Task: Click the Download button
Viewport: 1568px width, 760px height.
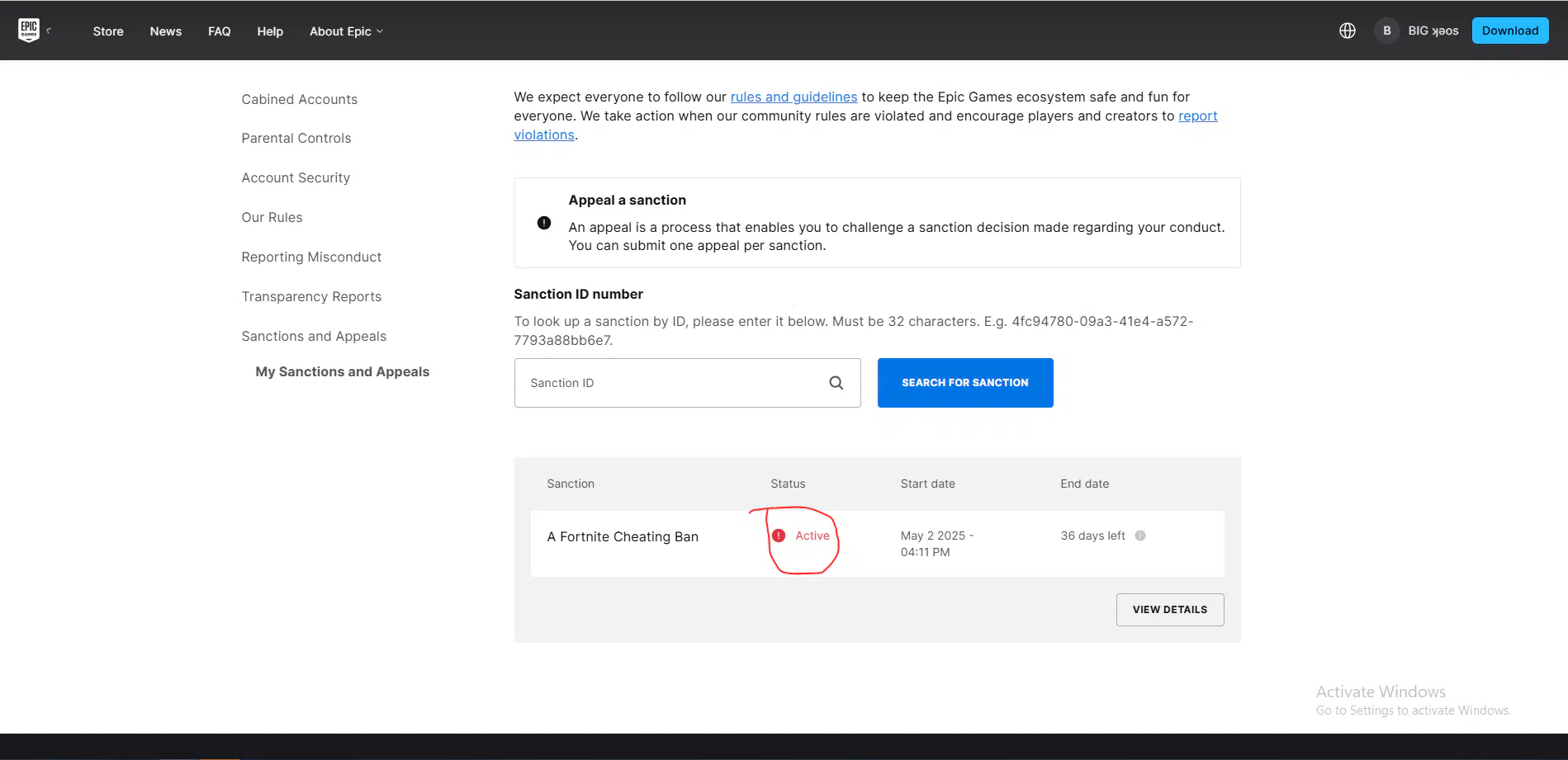Action: point(1510,31)
